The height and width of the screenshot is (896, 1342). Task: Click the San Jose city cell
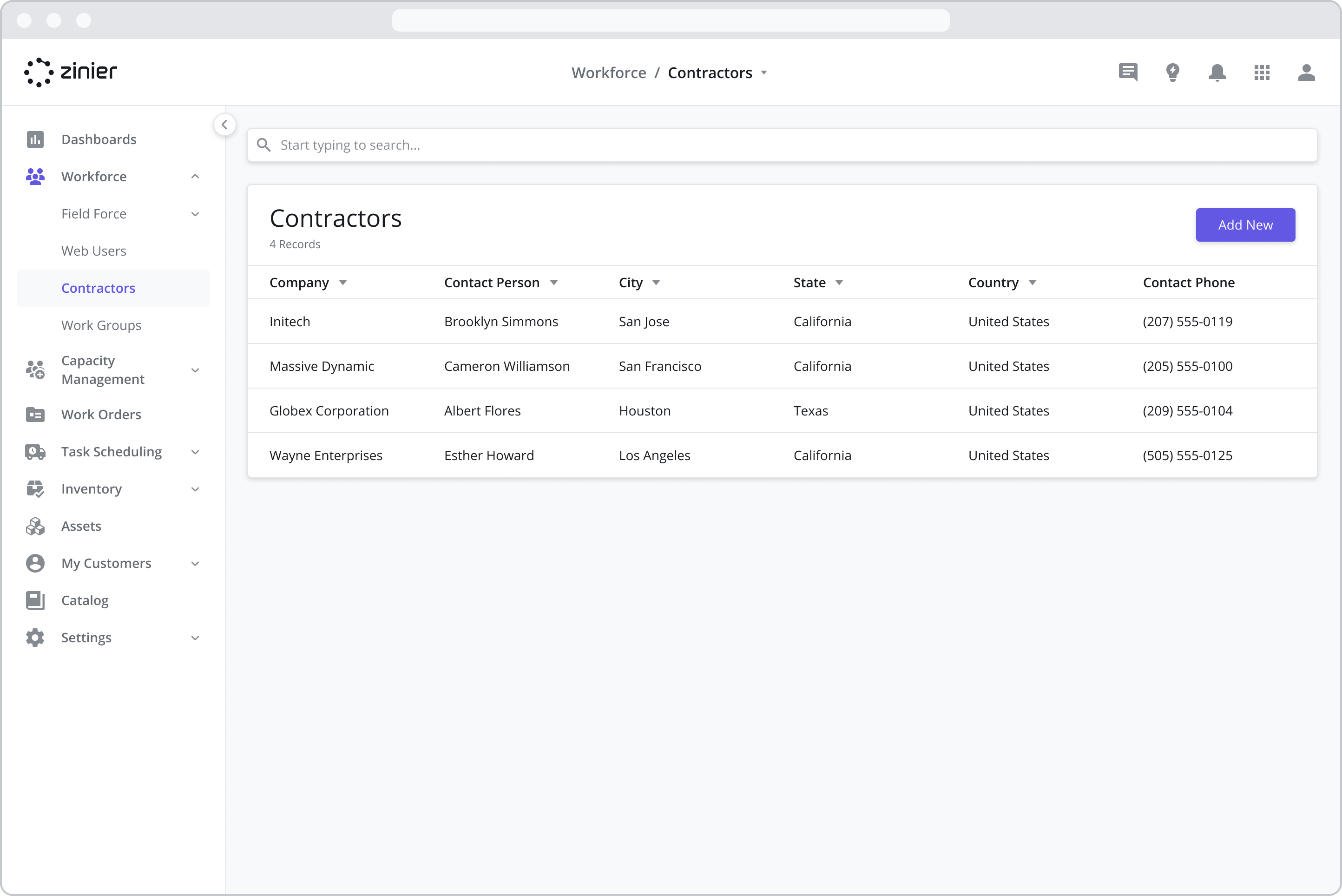click(x=644, y=321)
